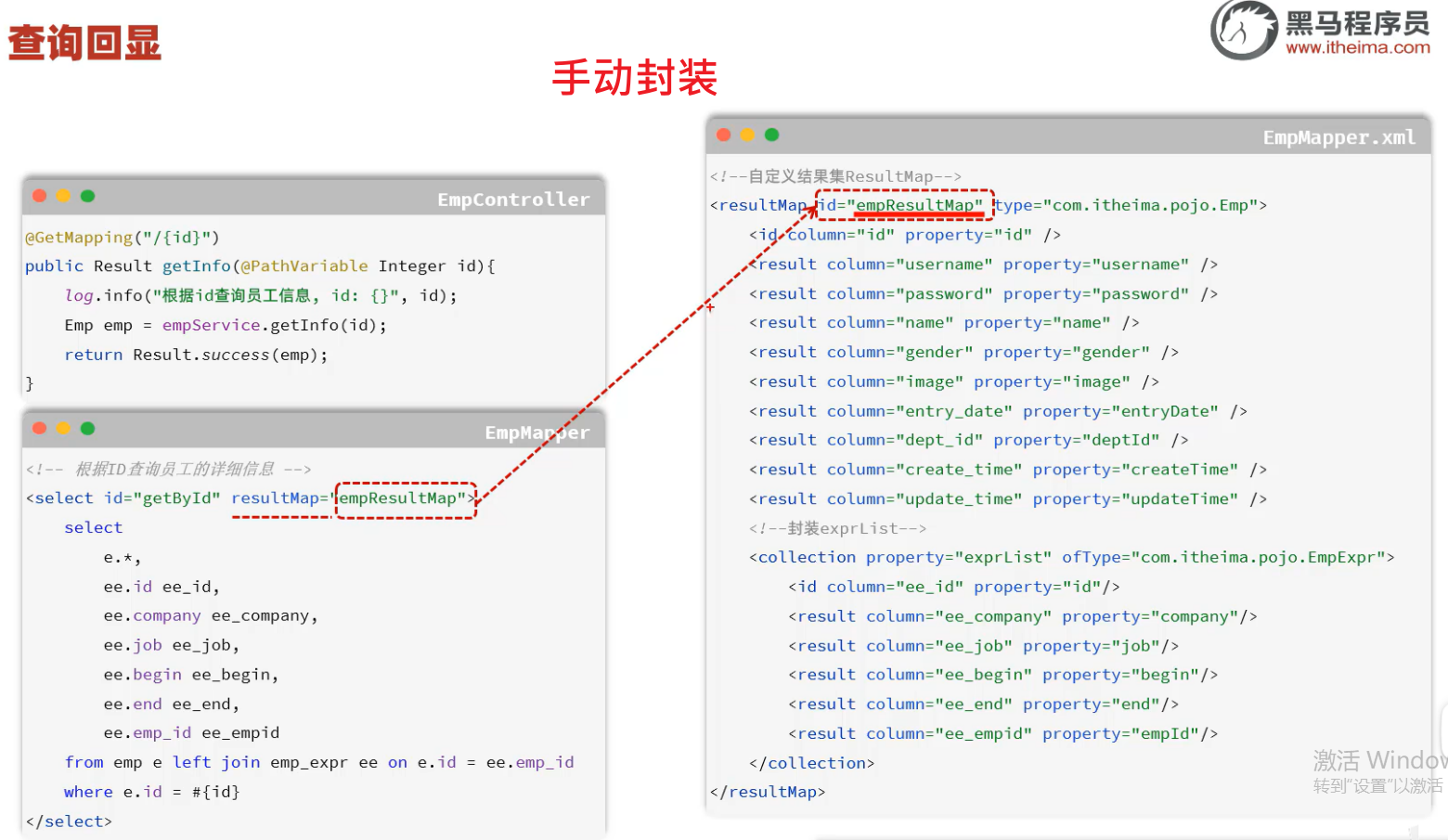1448x840 pixels.
Task: Click the result column="ee_begin" line
Action: (x=1003, y=675)
